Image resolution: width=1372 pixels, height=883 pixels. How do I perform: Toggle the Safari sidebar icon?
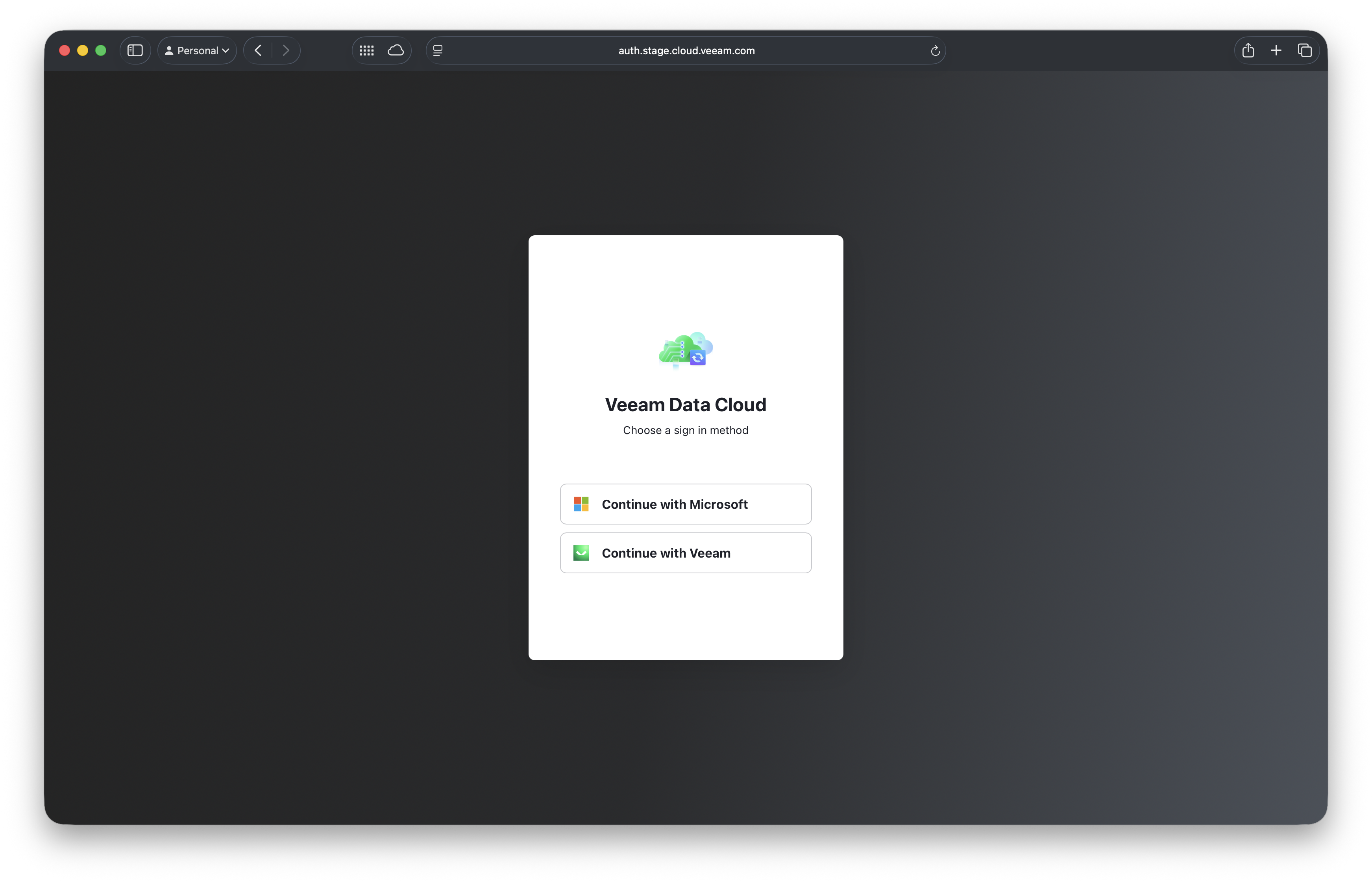coord(135,50)
